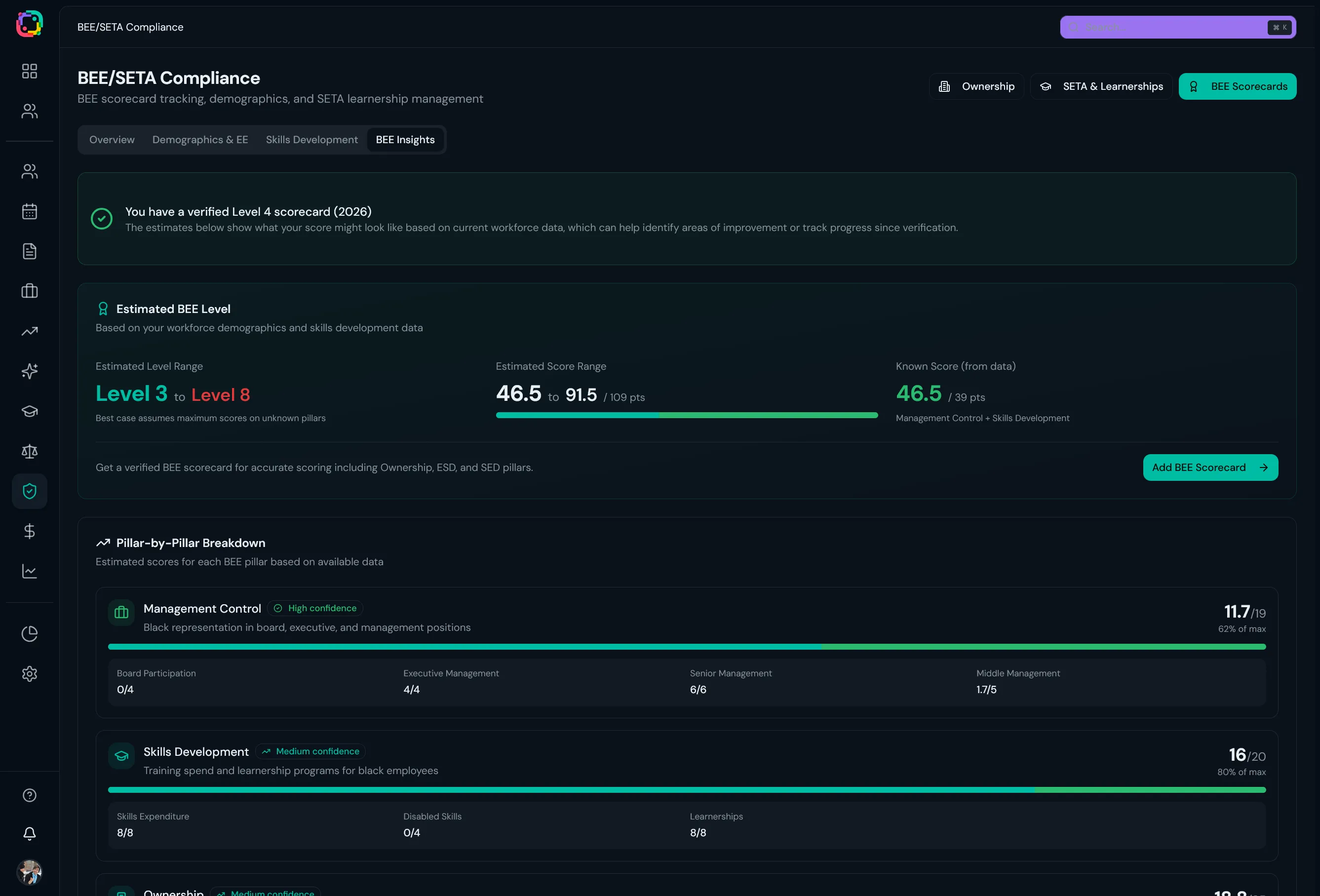Click the help question mark icon
The width and height of the screenshot is (1320, 896).
pos(30,795)
